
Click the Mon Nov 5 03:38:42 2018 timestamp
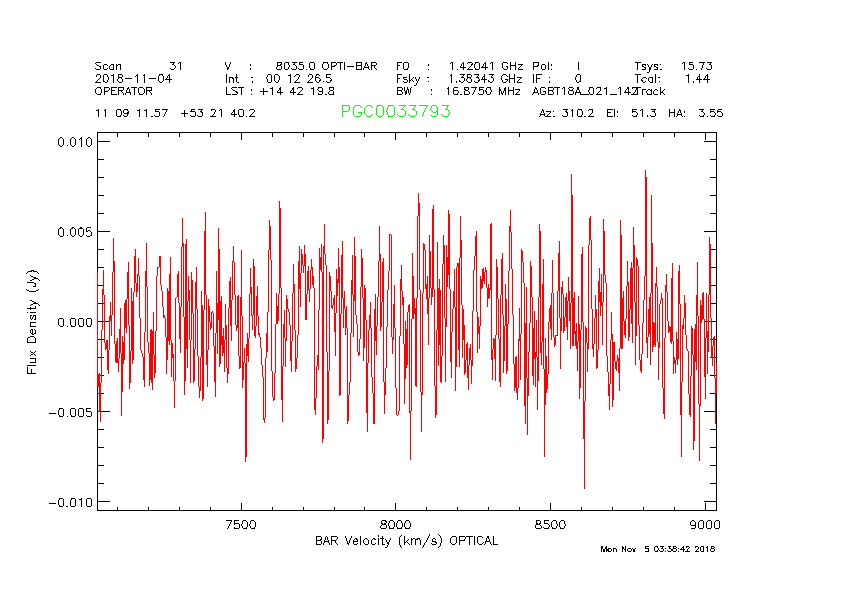657,549
